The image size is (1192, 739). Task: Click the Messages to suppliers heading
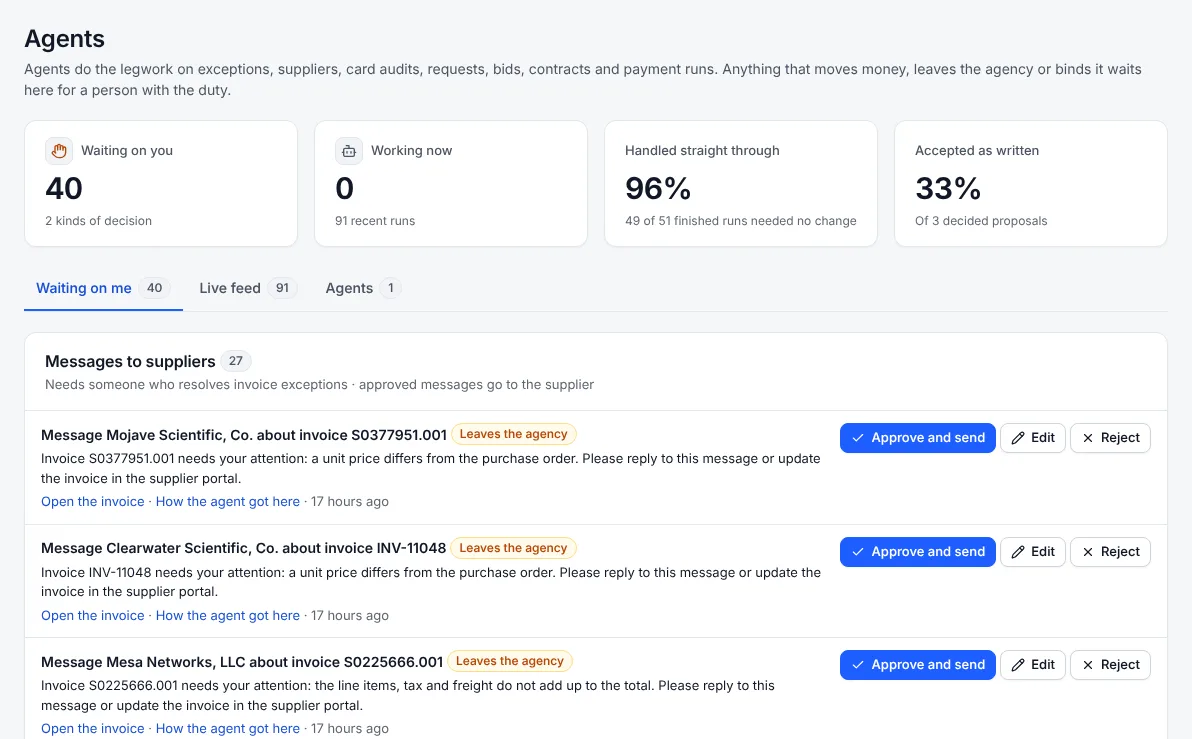(130, 362)
